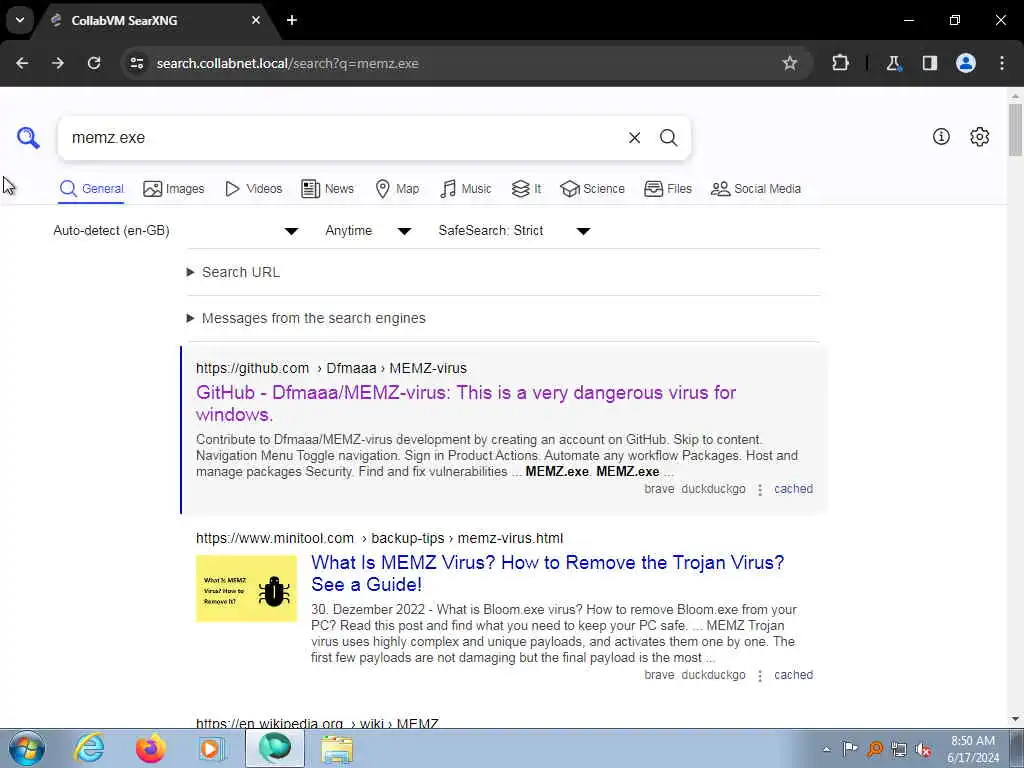
Task: Go forward with the browser forward arrow
Action: (x=58, y=63)
